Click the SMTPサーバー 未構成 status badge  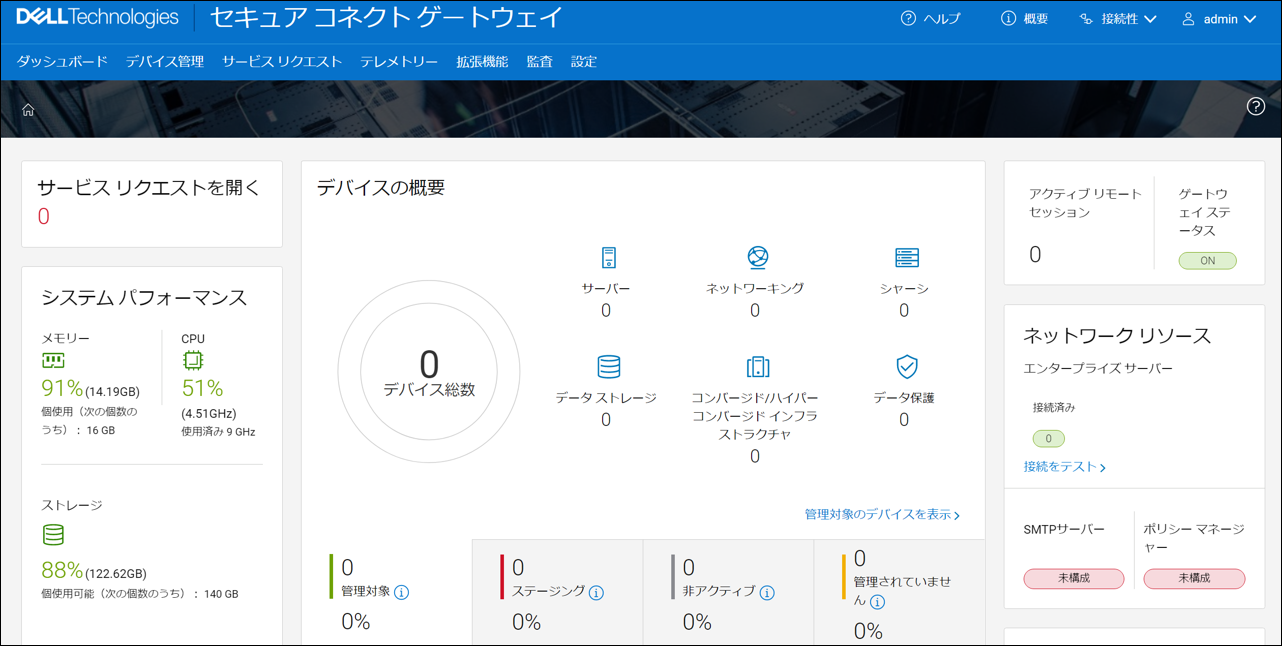(x=1074, y=578)
